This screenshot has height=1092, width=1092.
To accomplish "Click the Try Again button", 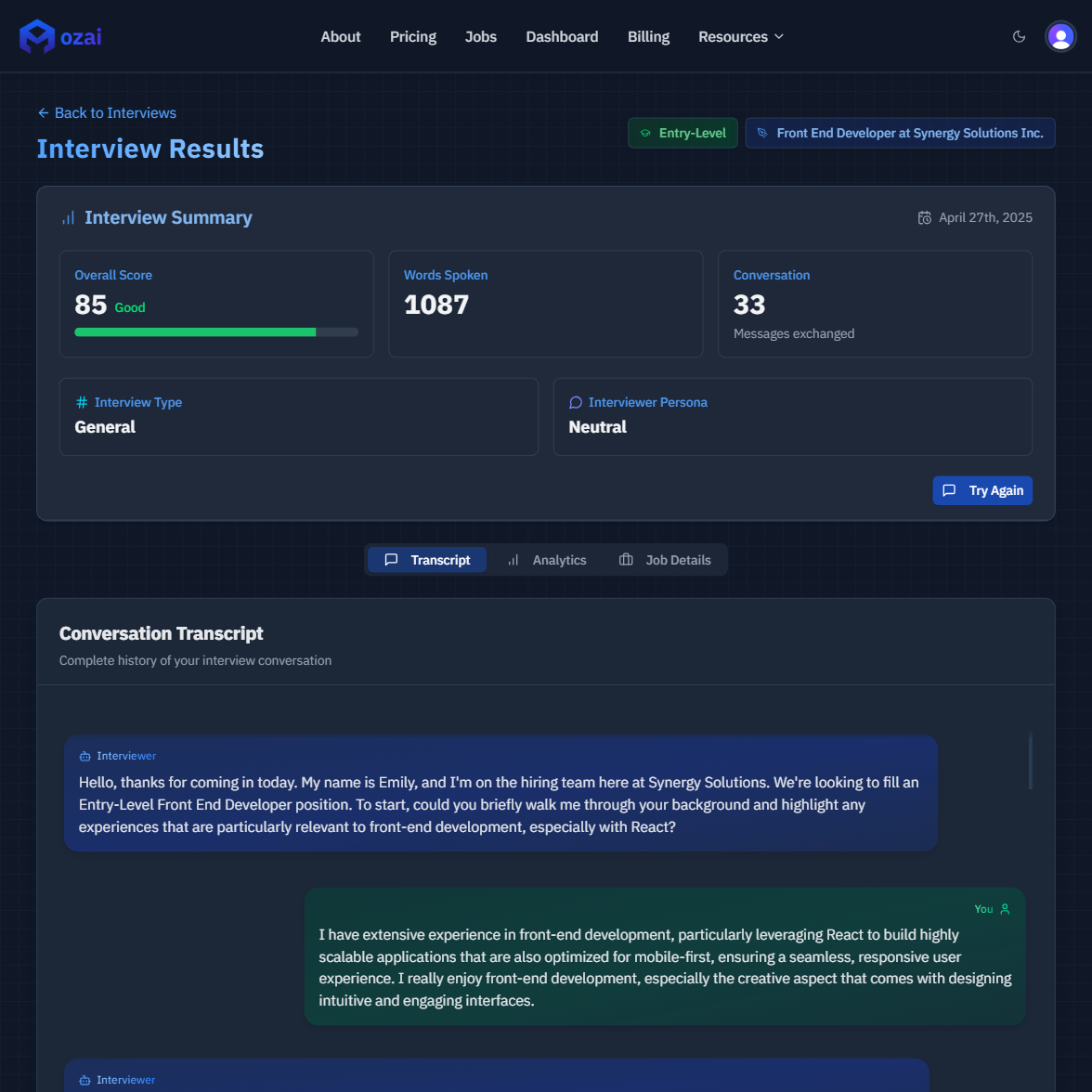I will 982,490.
